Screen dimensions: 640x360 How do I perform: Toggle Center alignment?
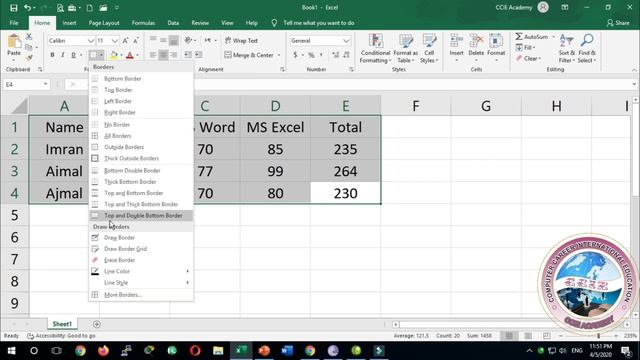163,55
